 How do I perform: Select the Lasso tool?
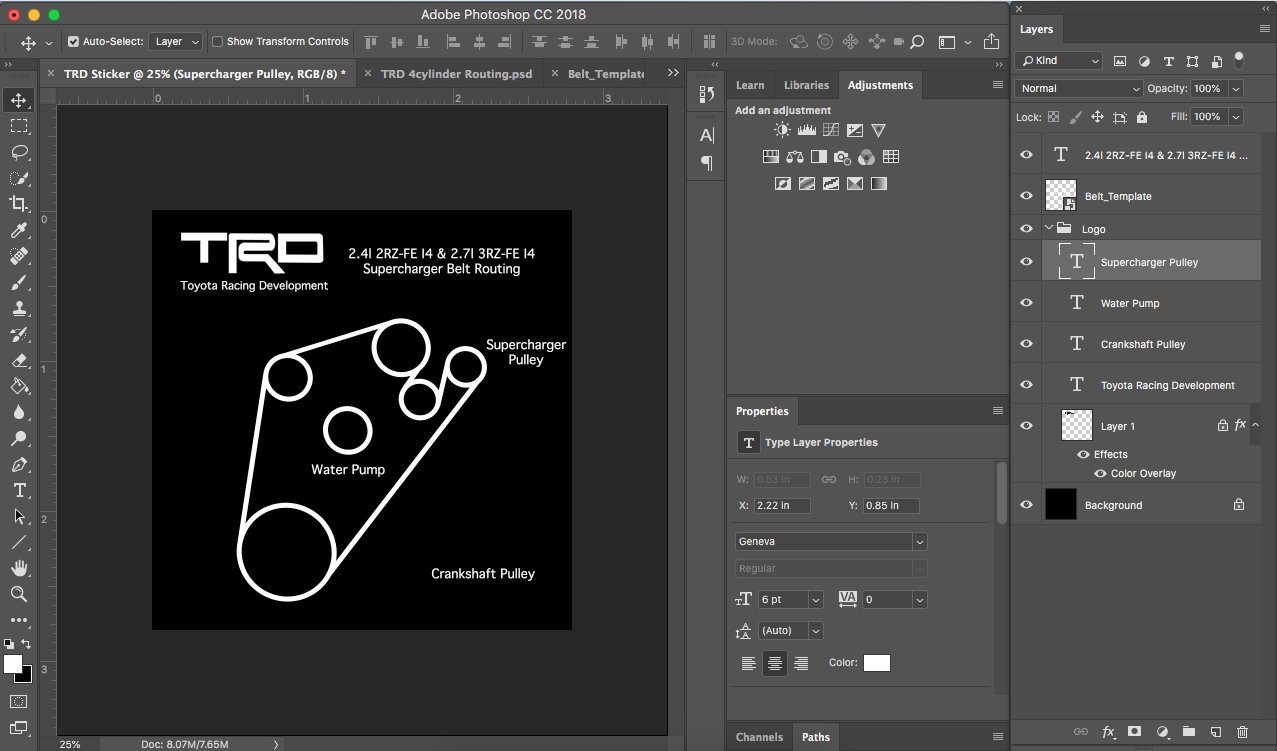(18, 152)
